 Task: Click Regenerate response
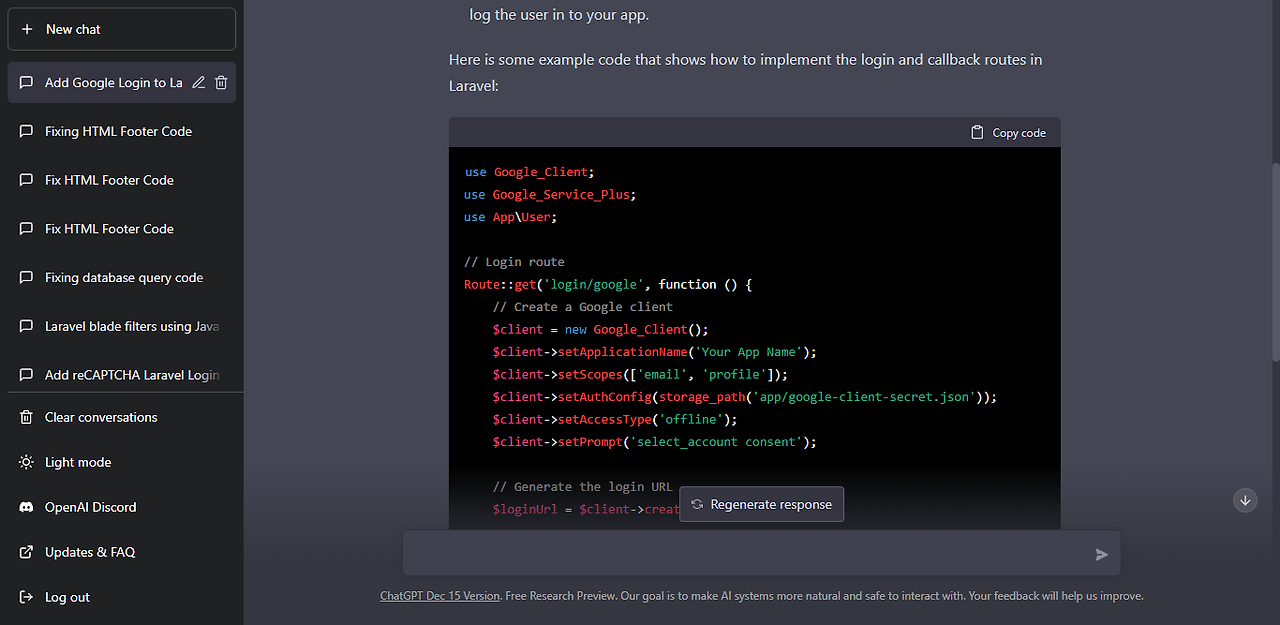point(761,504)
